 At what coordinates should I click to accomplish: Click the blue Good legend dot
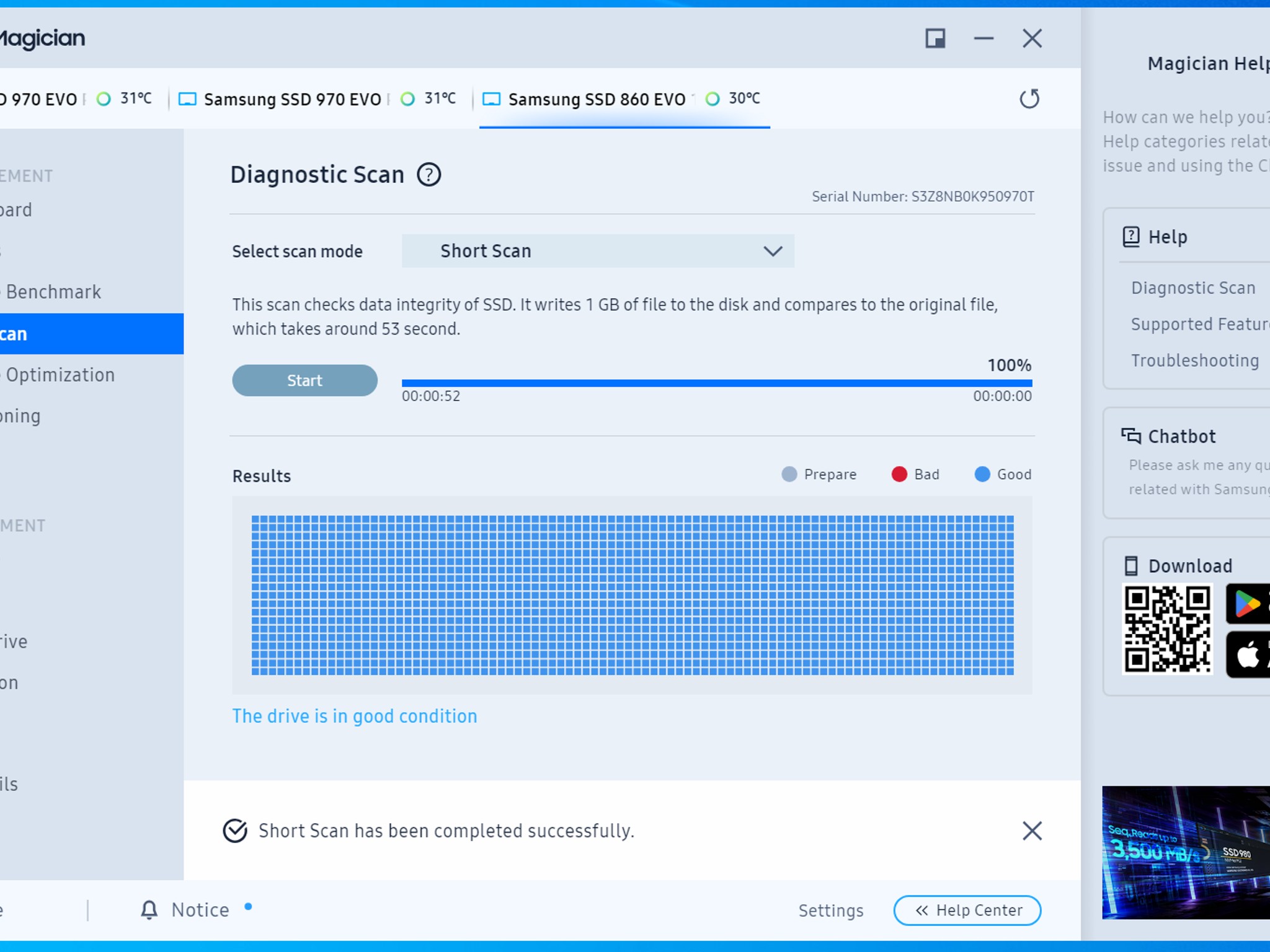click(x=982, y=474)
